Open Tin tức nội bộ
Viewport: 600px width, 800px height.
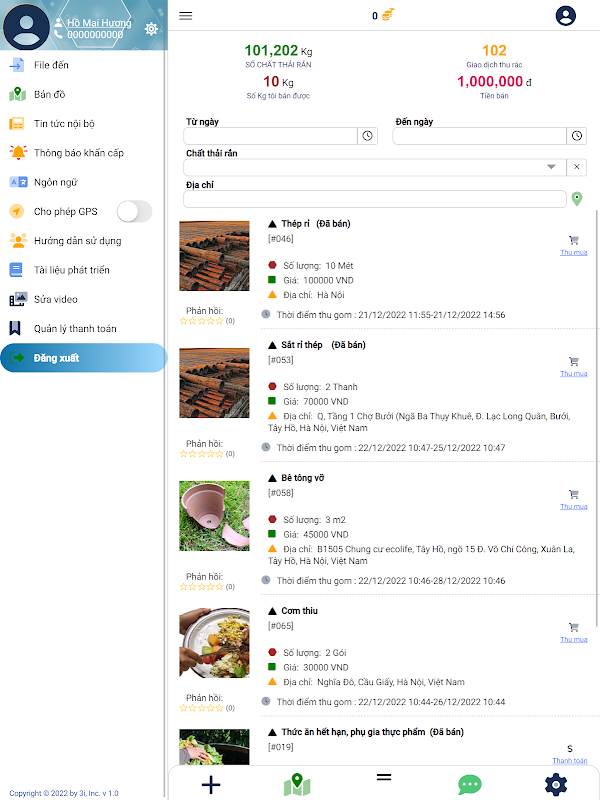(x=82, y=123)
